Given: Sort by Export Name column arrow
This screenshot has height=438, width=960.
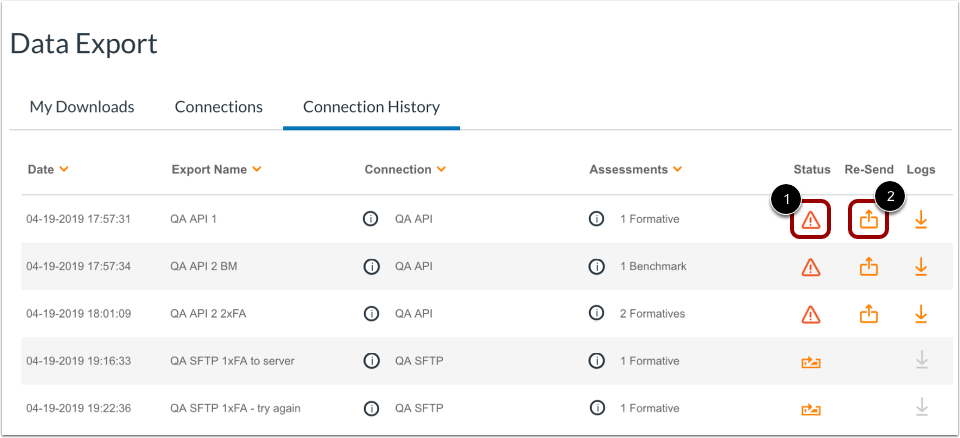Looking at the screenshot, I should [257, 170].
